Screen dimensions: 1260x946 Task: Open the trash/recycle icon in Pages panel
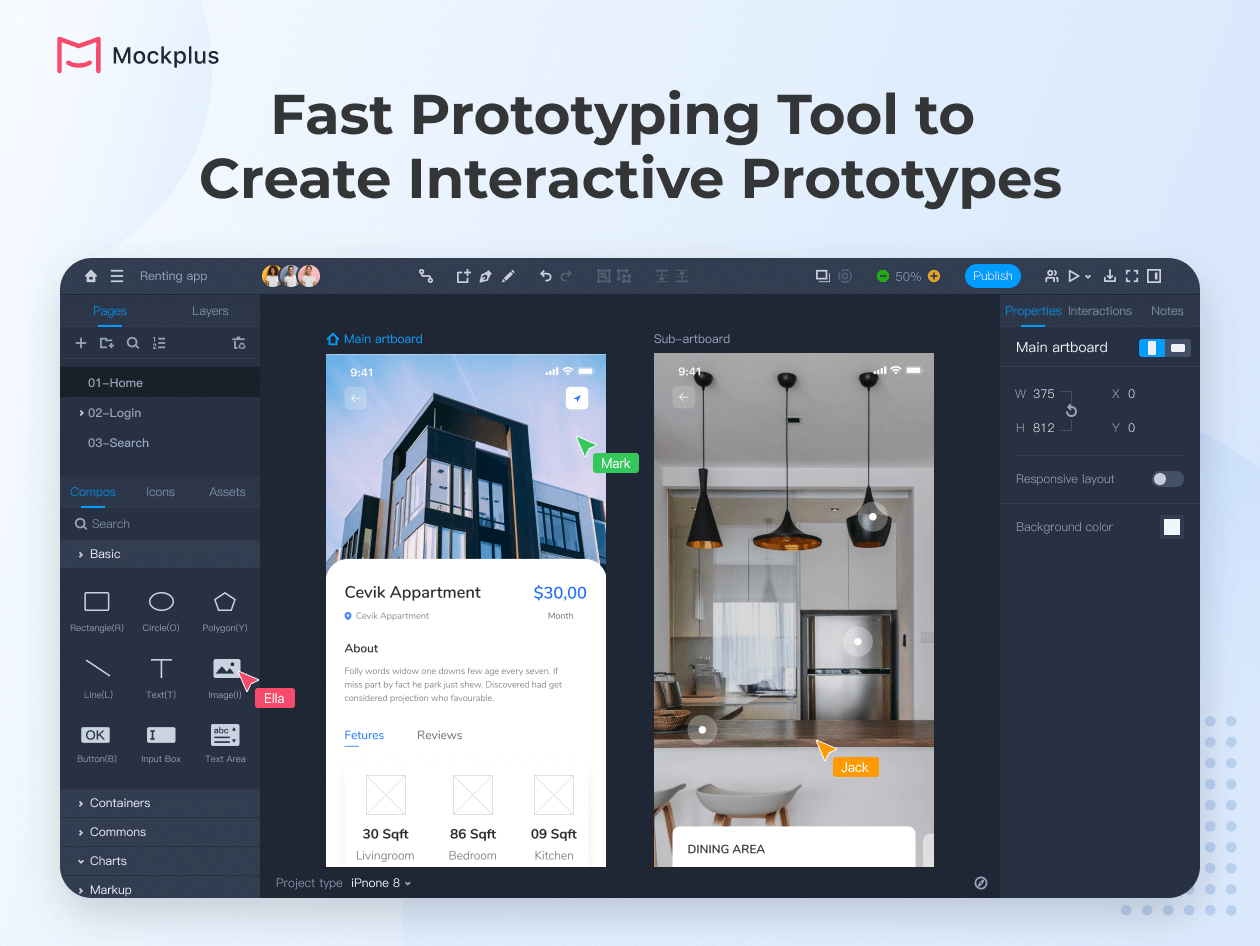coord(240,342)
